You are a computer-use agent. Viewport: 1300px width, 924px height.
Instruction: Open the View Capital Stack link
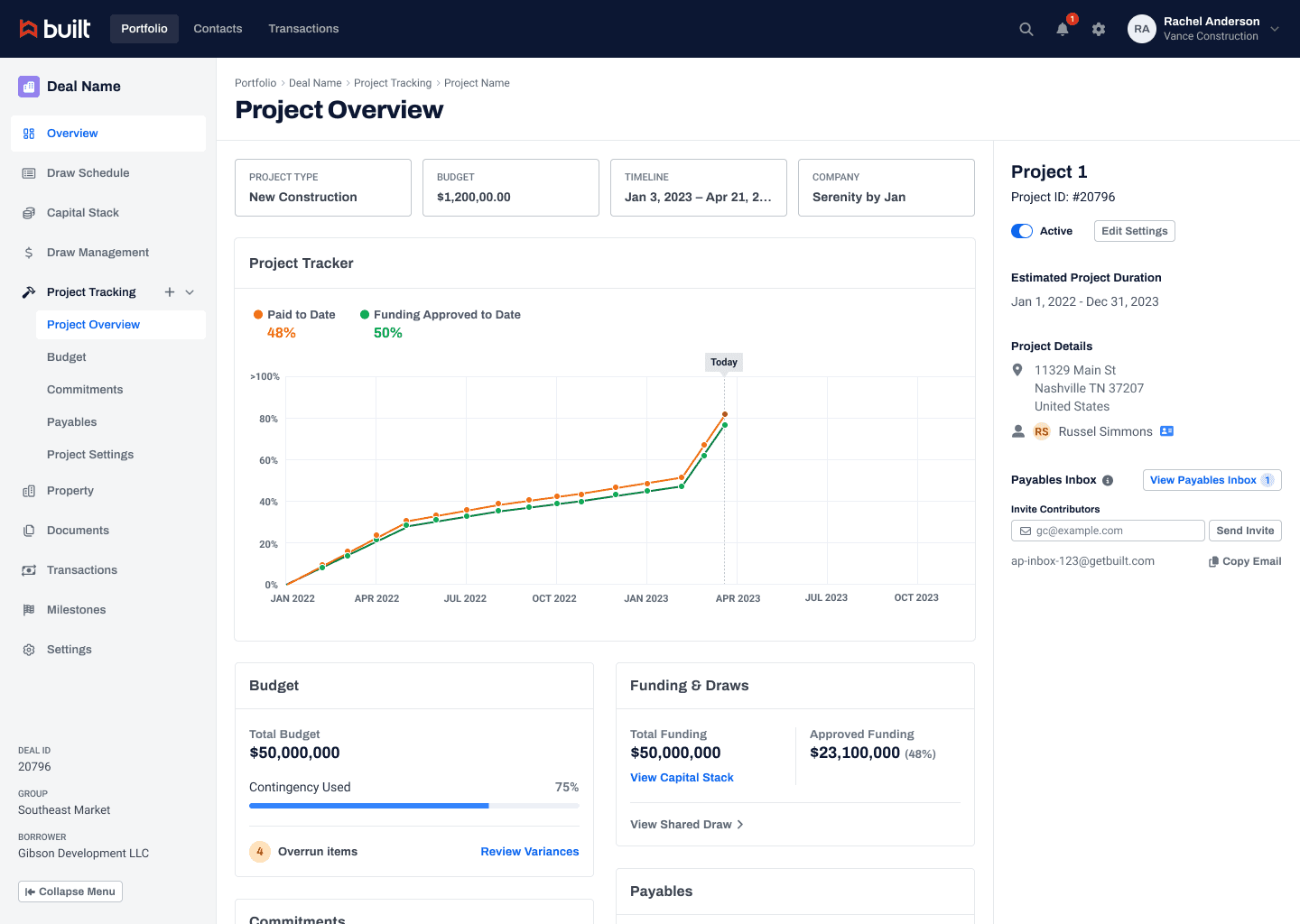coord(682,778)
